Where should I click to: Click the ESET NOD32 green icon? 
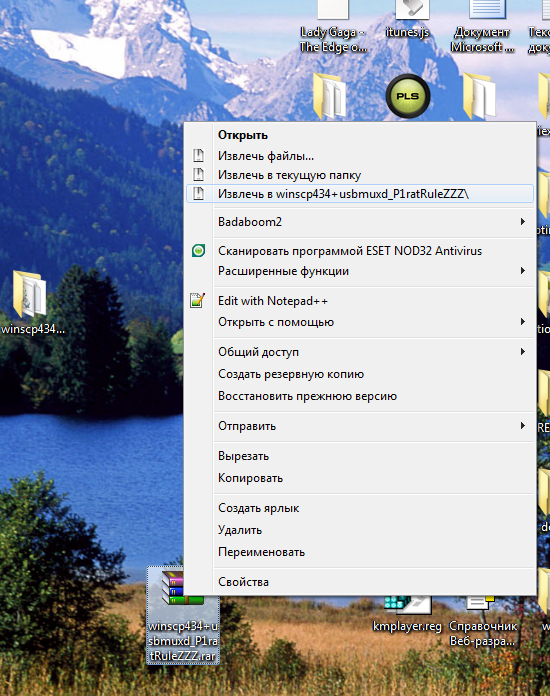[x=198, y=251]
